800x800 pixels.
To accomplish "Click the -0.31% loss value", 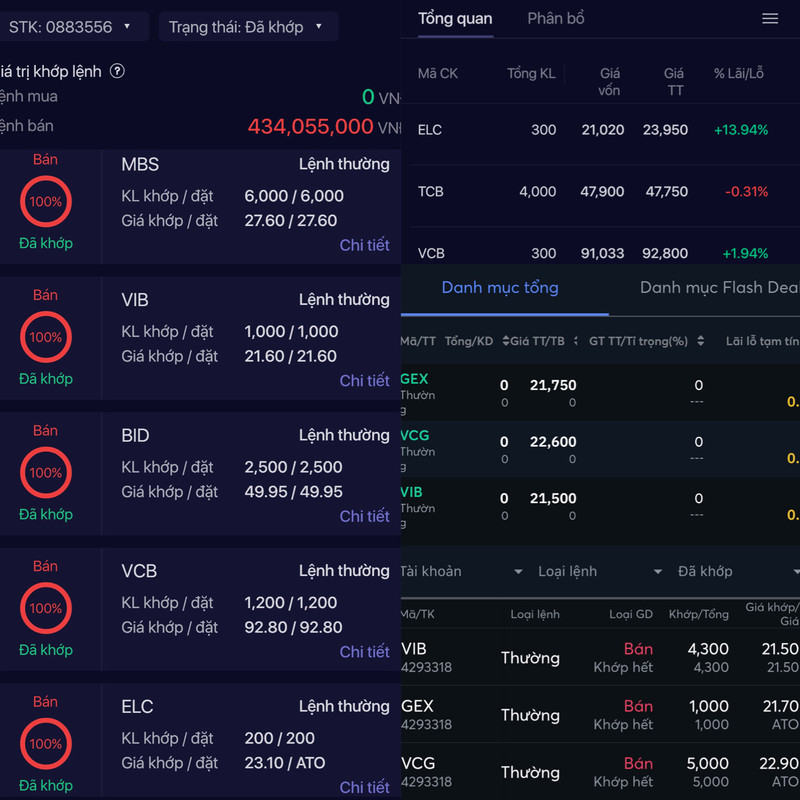I will (746, 192).
